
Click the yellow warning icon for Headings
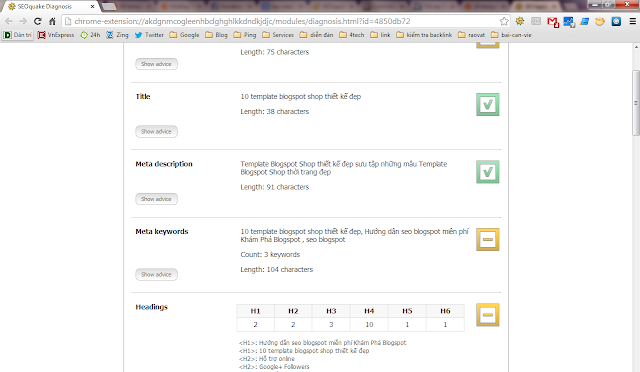click(488, 315)
